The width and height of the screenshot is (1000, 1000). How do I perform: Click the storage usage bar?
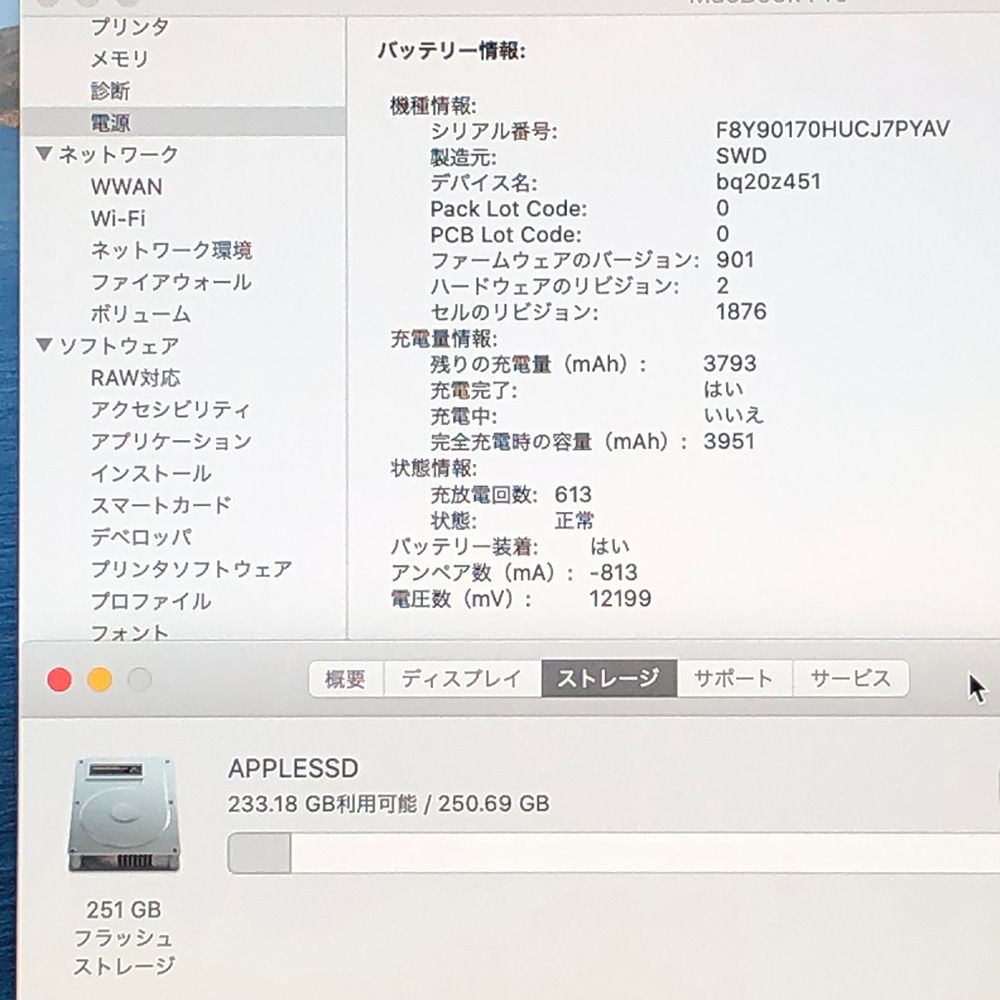click(610, 853)
